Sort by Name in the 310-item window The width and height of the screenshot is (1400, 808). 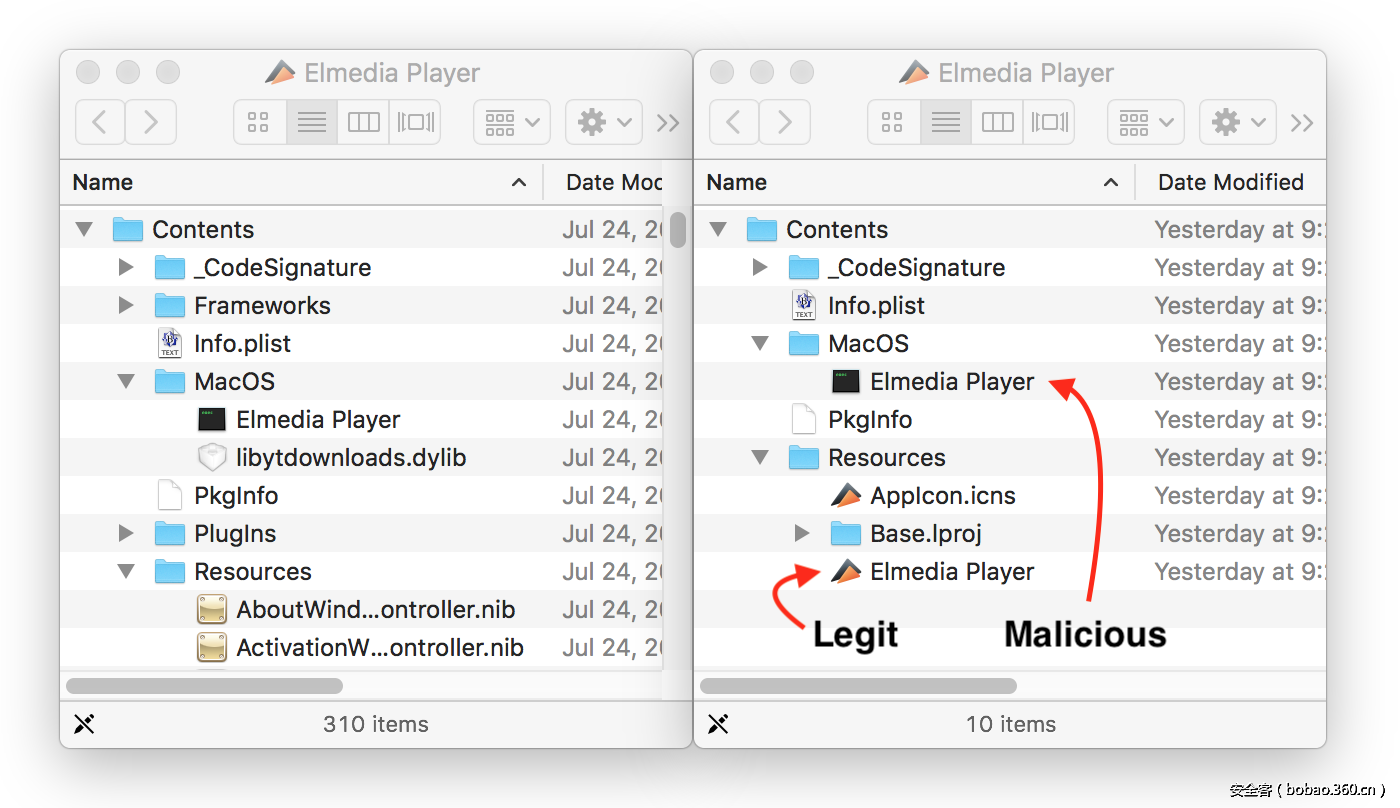[301, 182]
